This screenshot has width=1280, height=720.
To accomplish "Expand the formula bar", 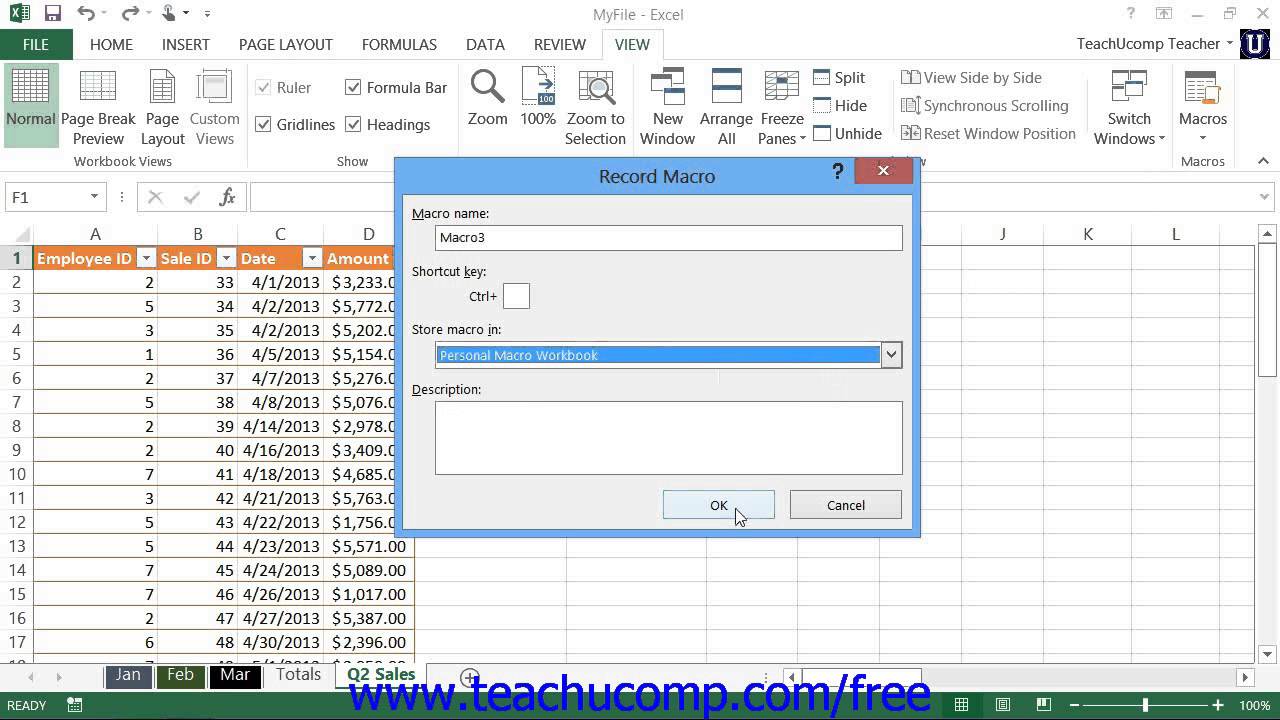I will coord(1266,197).
